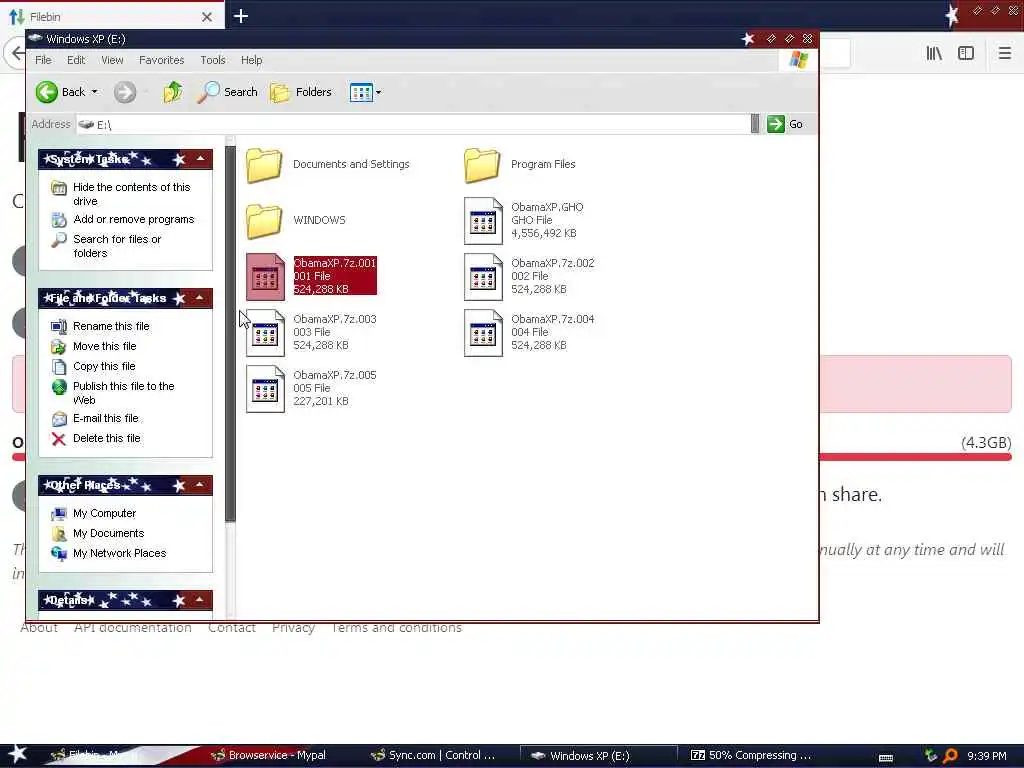
Task: Click Hide the contents of this drive
Action: point(131,194)
